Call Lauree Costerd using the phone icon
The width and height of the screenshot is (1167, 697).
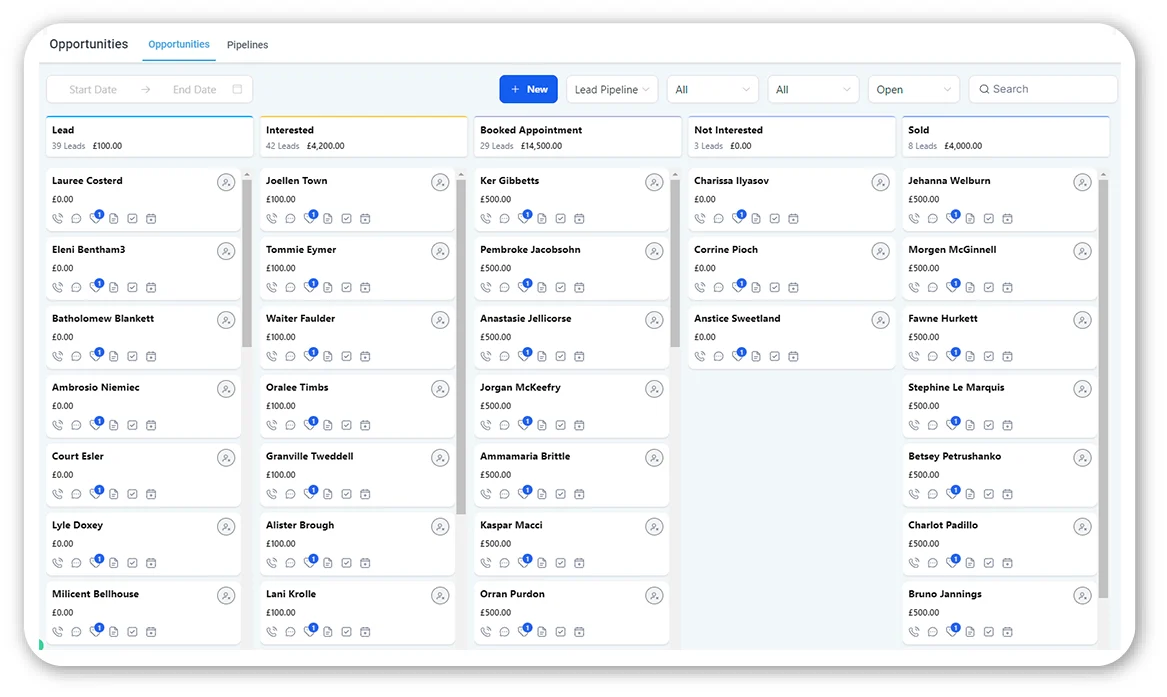(57, 219)
